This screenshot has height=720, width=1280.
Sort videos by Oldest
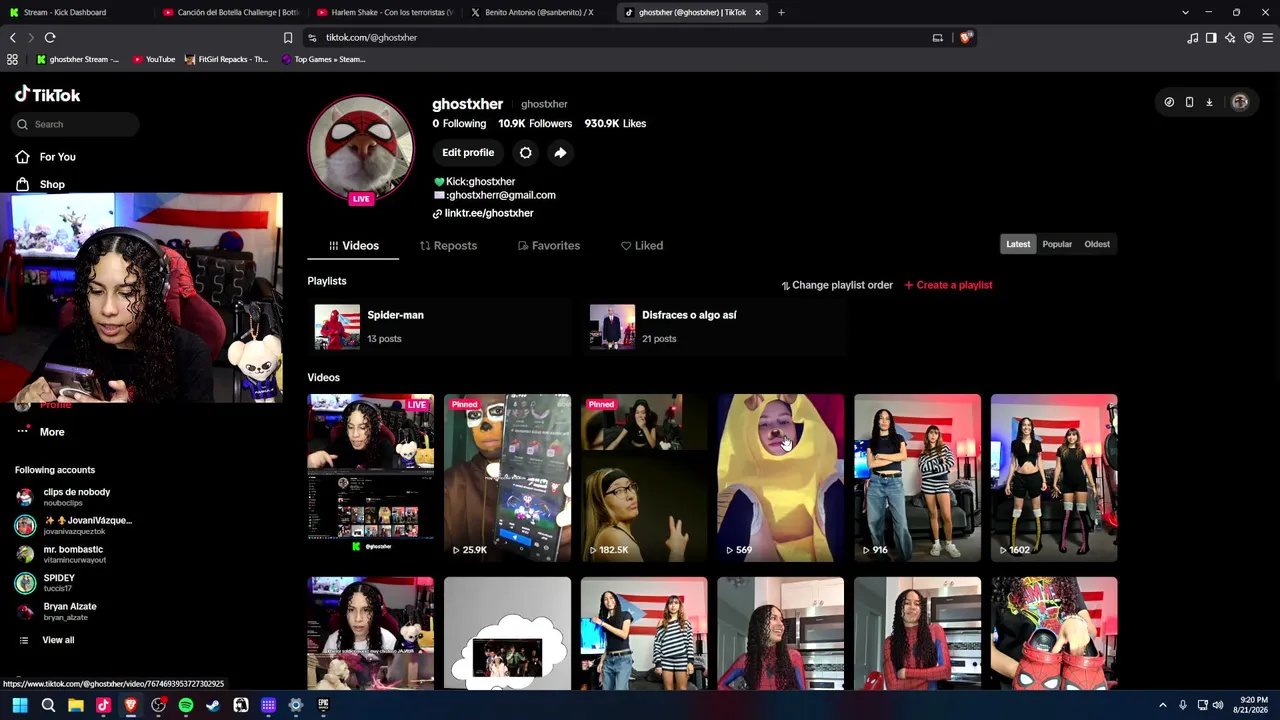tap(1097, 244)
